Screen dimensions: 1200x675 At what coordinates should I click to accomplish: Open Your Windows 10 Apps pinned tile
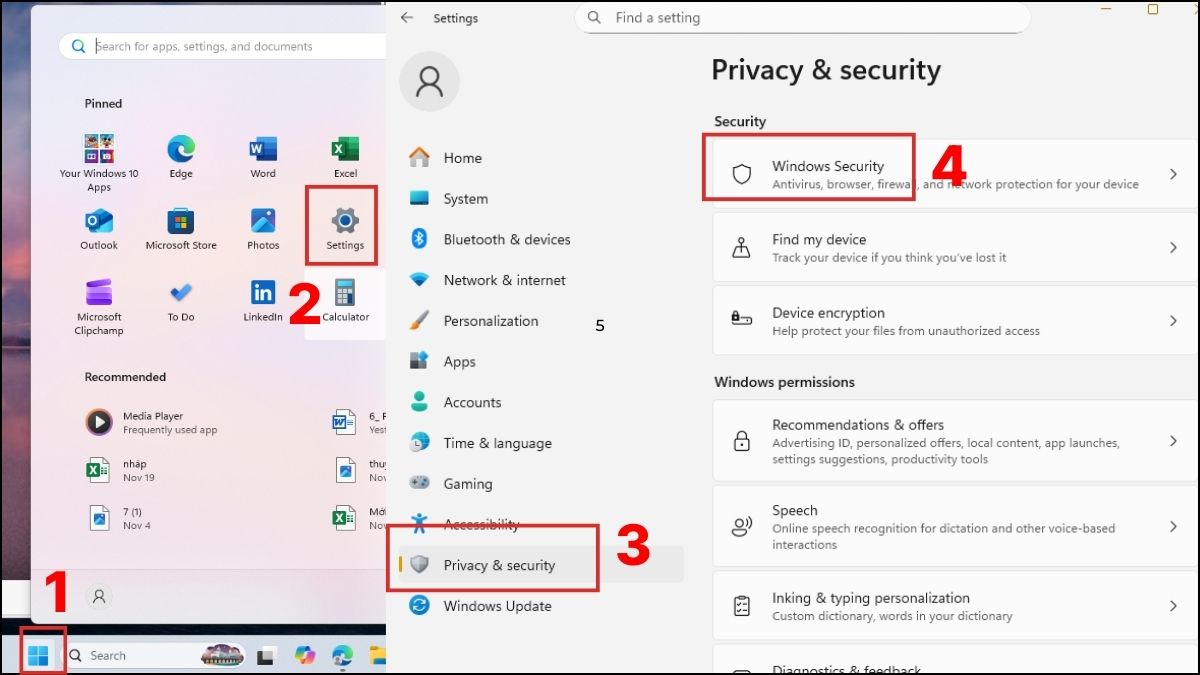tap(99, 162)
